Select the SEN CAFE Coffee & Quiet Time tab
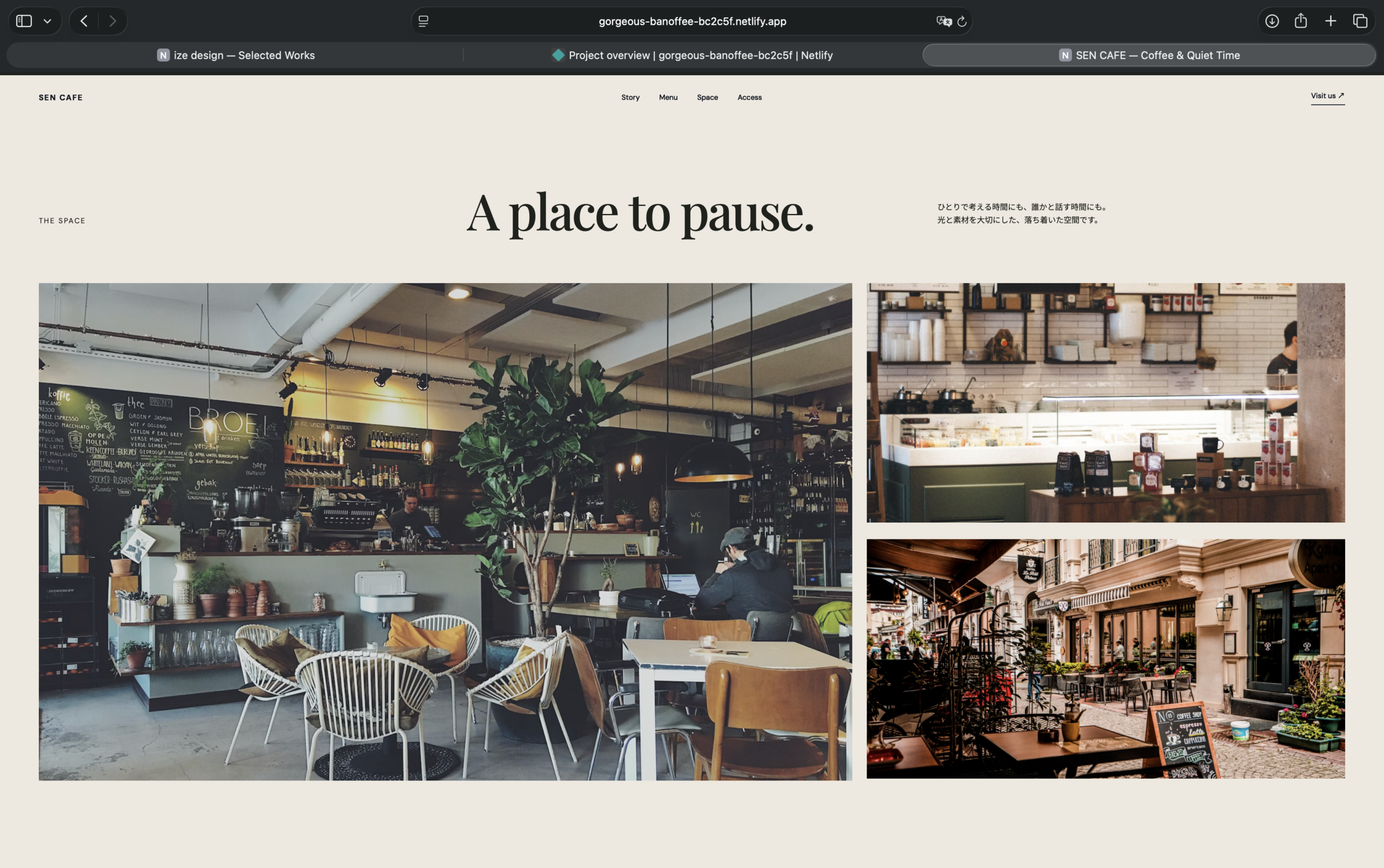Viewport: 1384px width, 868px height. [1148, 55]
